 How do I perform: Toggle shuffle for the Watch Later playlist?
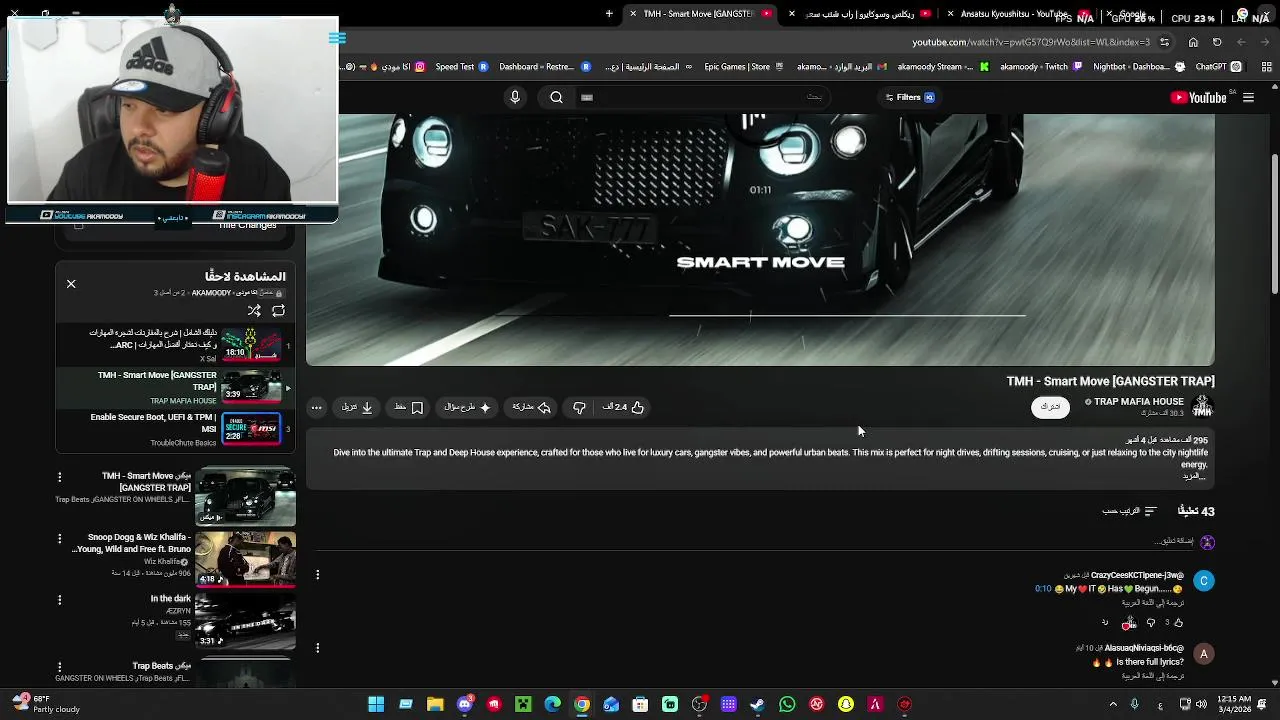pyautogui.click(x=254, y=311)
